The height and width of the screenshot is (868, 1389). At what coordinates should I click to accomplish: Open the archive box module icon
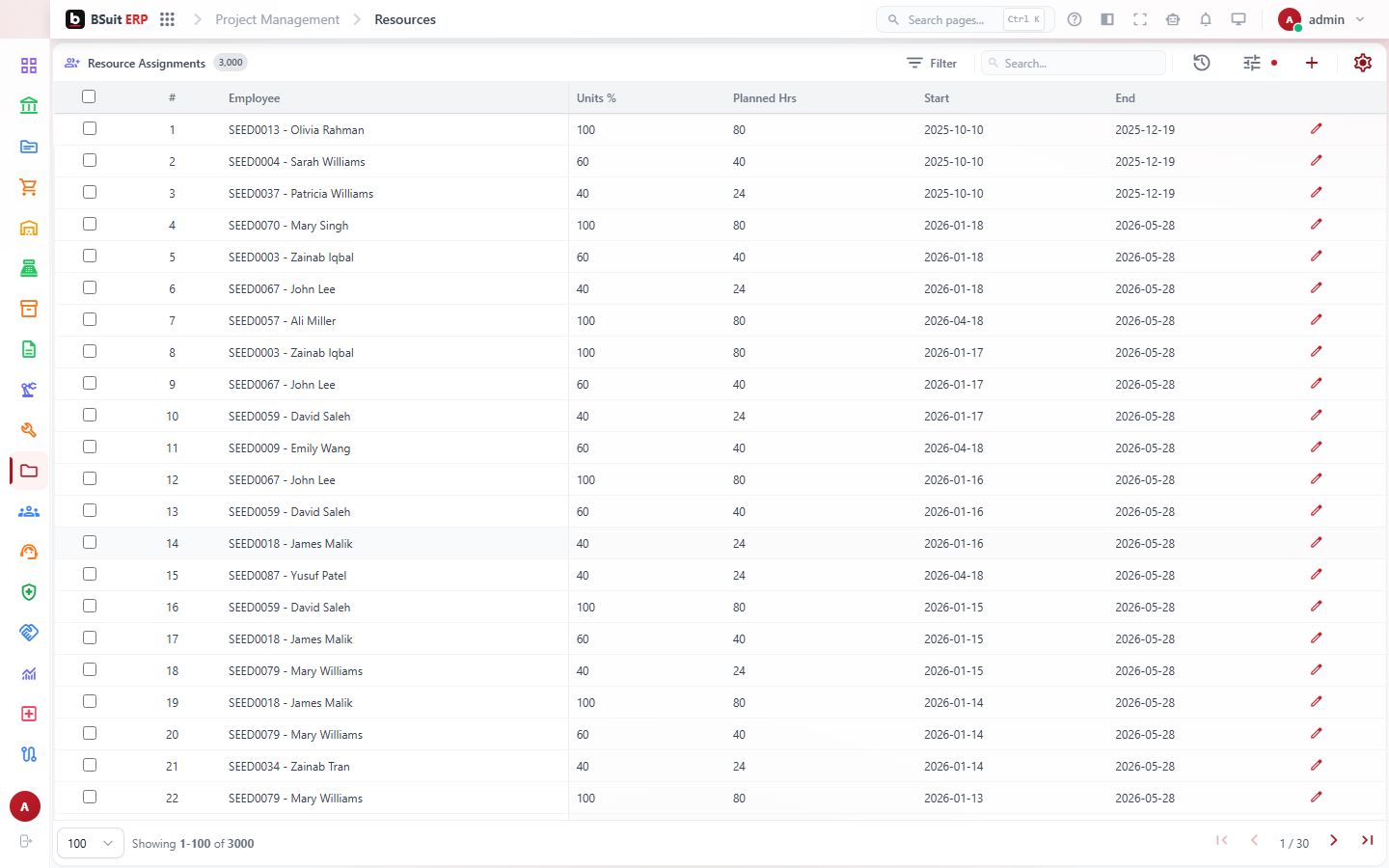point(29,309)
